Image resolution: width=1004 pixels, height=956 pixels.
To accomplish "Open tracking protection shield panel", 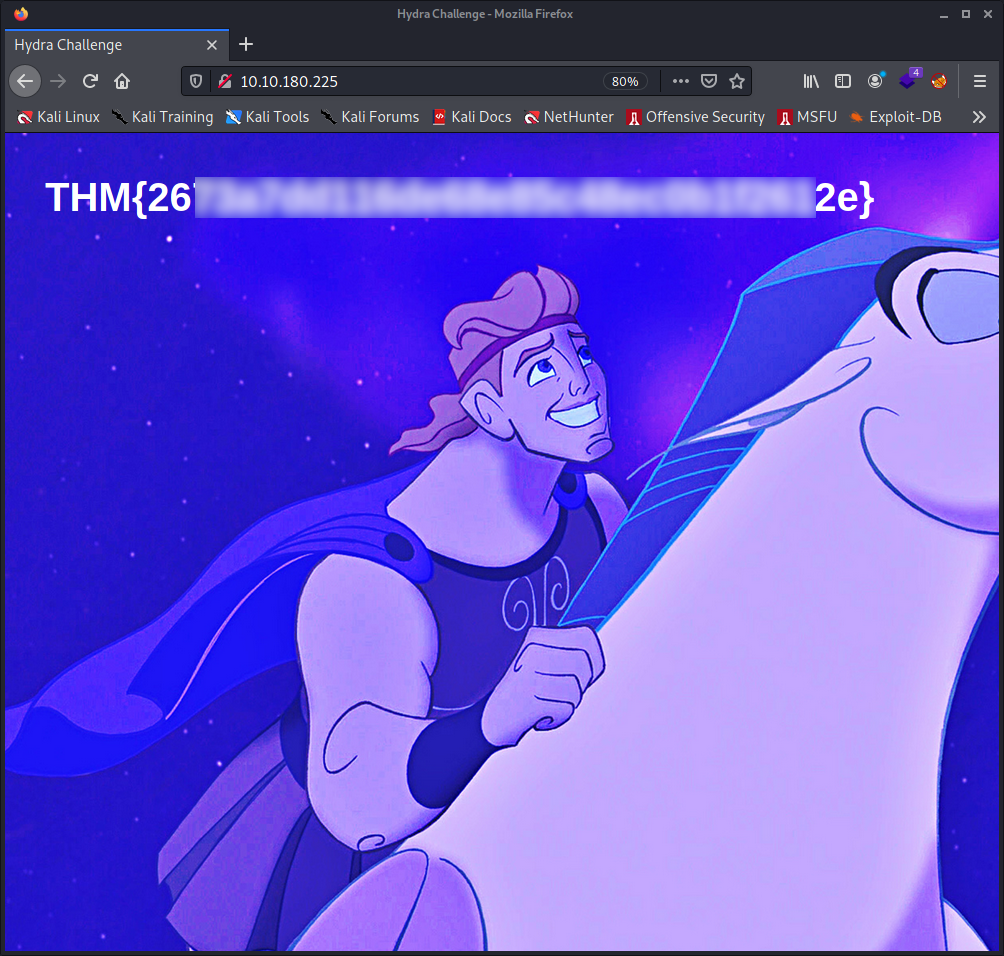I will click(196, 81).
